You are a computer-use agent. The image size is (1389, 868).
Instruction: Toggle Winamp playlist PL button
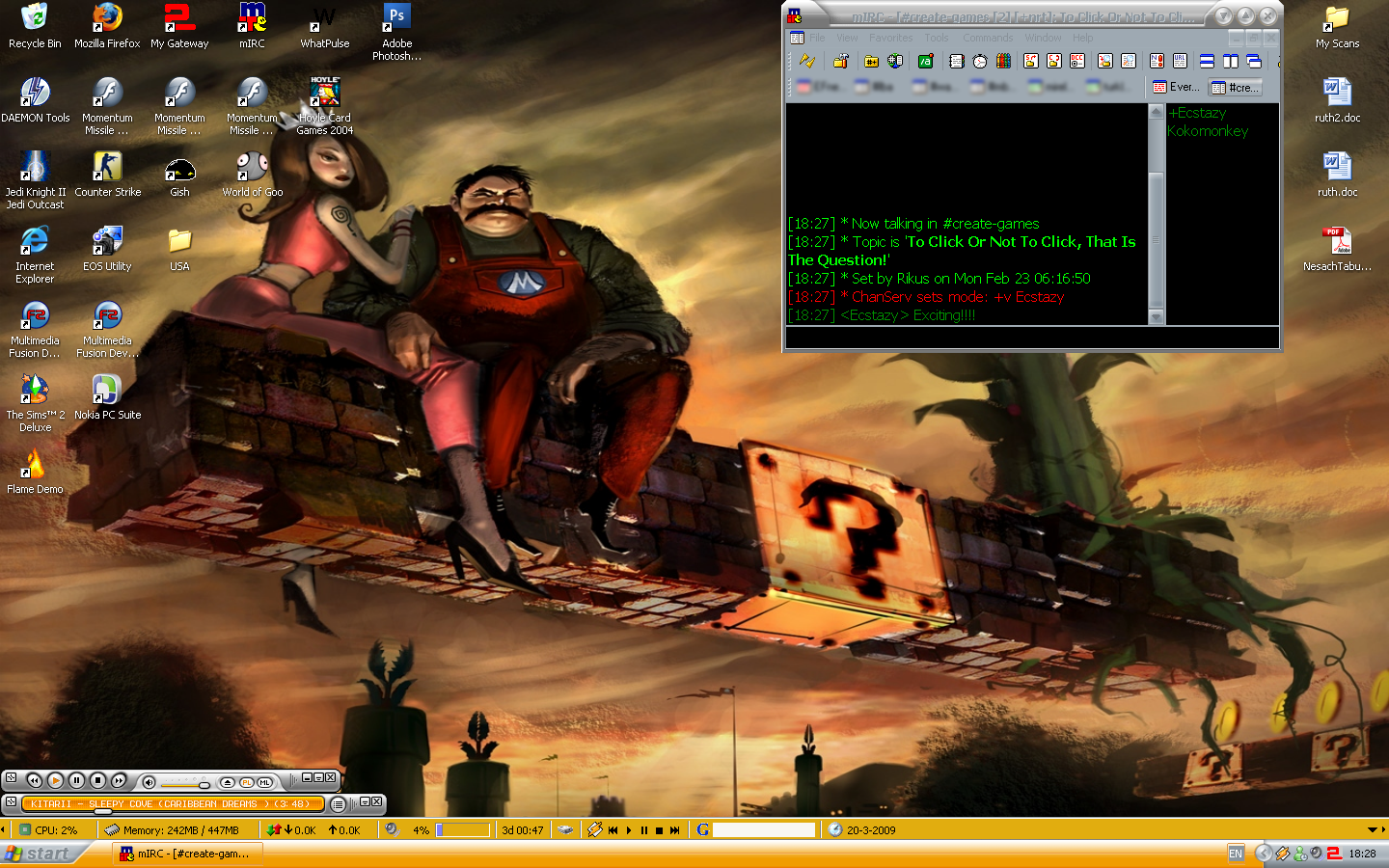[x=246, y=782]
